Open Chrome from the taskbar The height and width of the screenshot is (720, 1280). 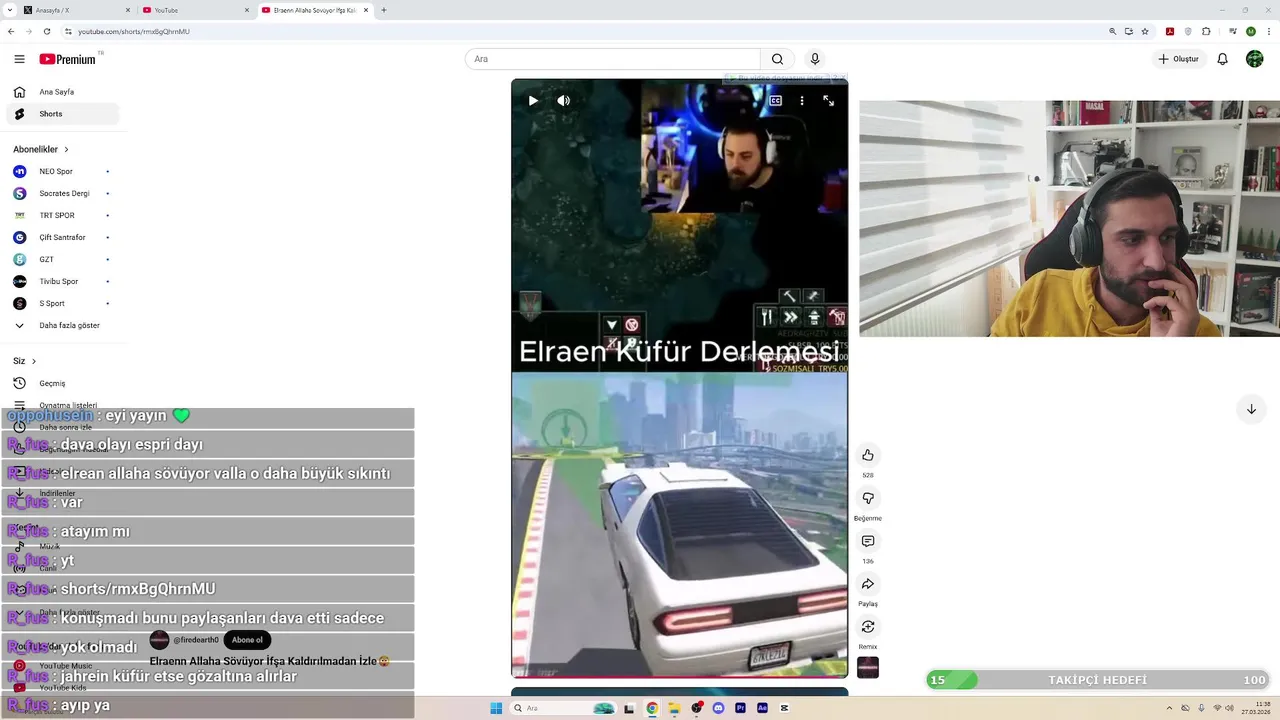[652, 708]
